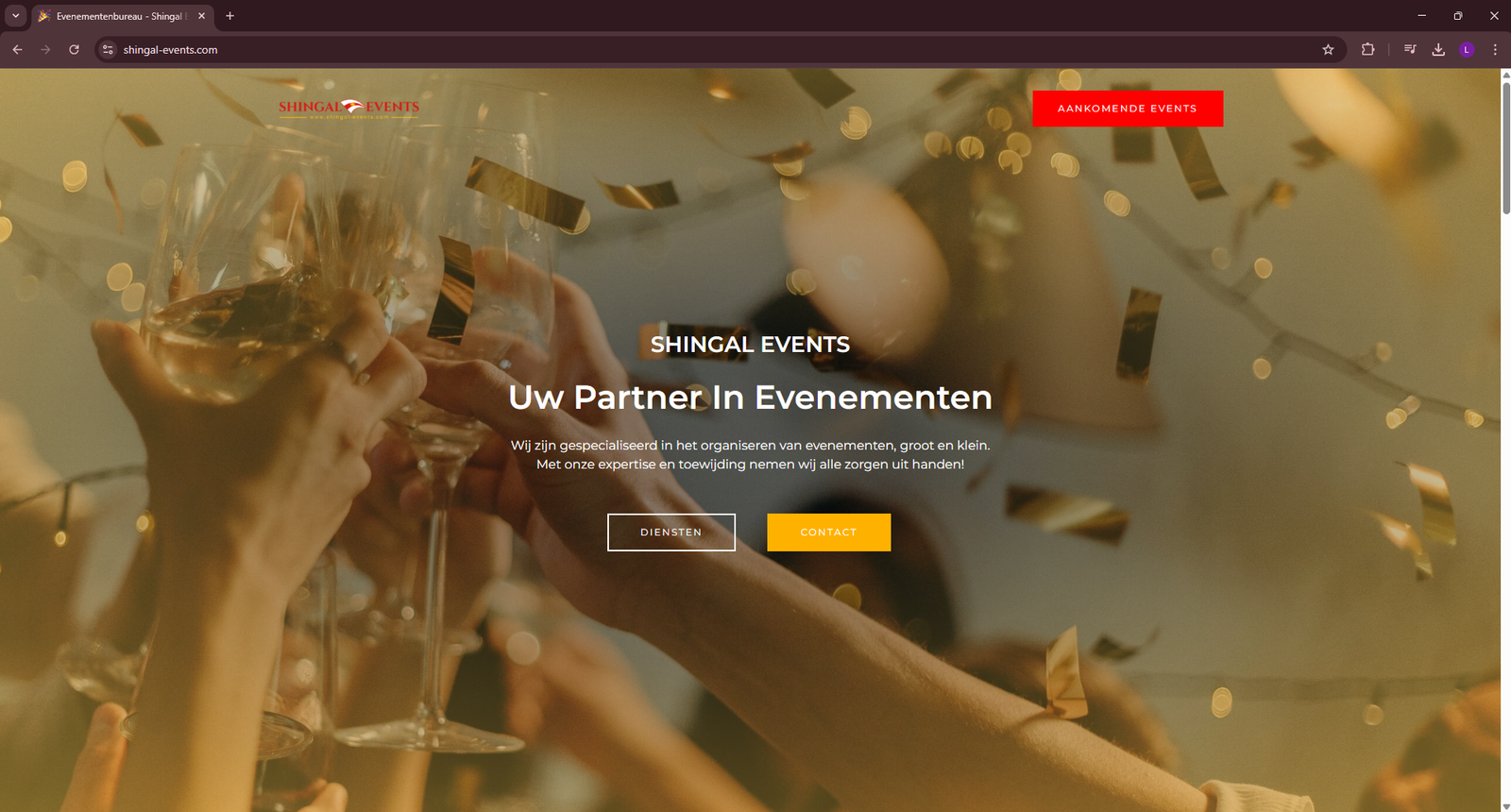1511x812 pixels.
Task: Open the Extensions puzzle icon
Action: [1367, 49]
